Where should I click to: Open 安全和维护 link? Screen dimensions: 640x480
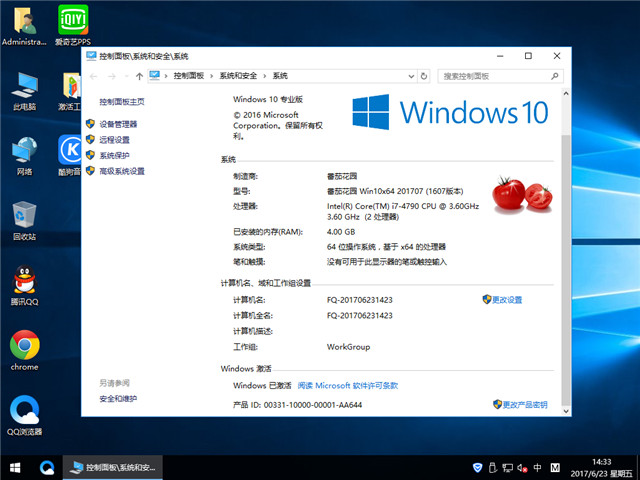point(118,398)
